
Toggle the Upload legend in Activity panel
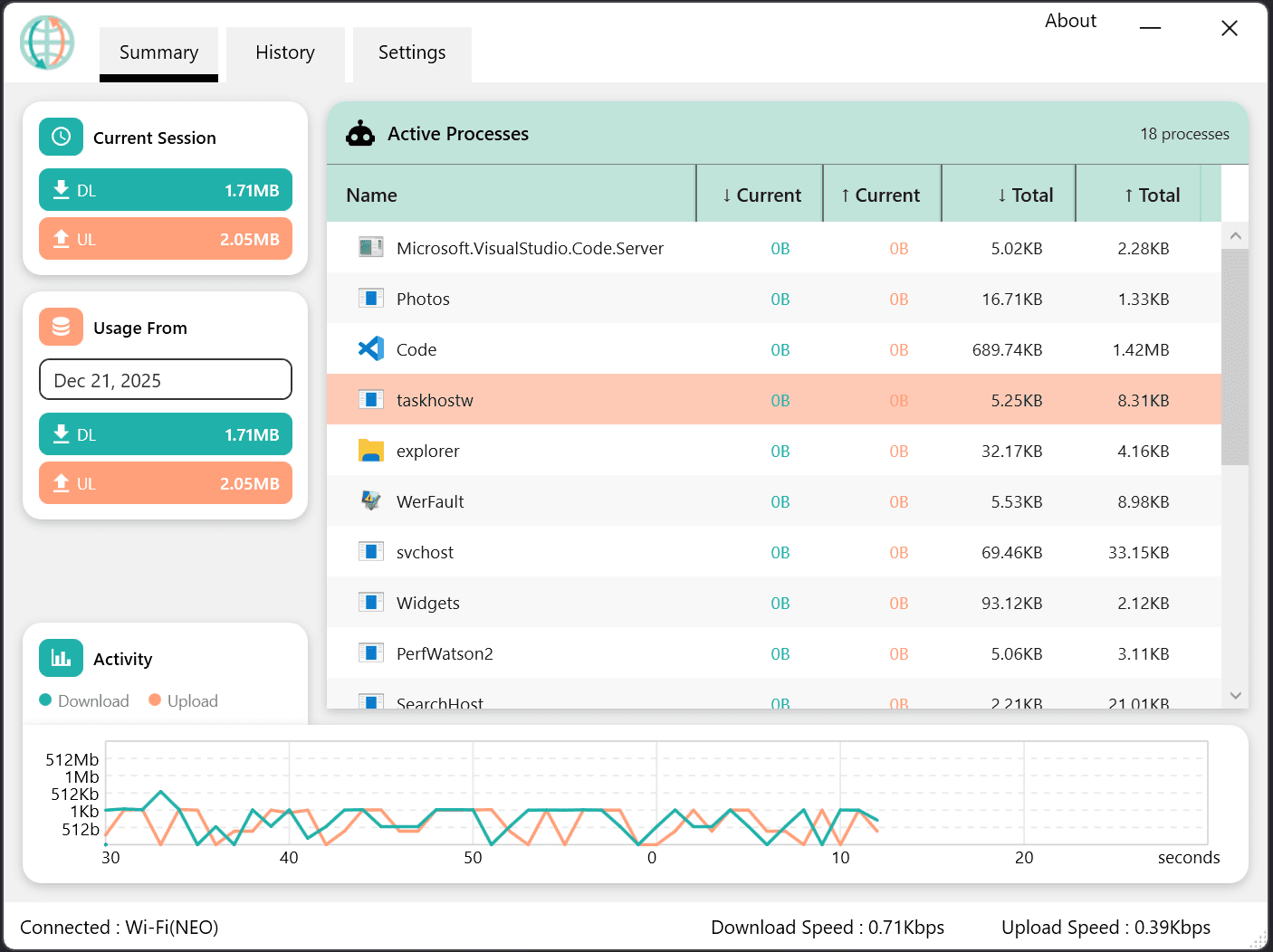coord(183,700)
